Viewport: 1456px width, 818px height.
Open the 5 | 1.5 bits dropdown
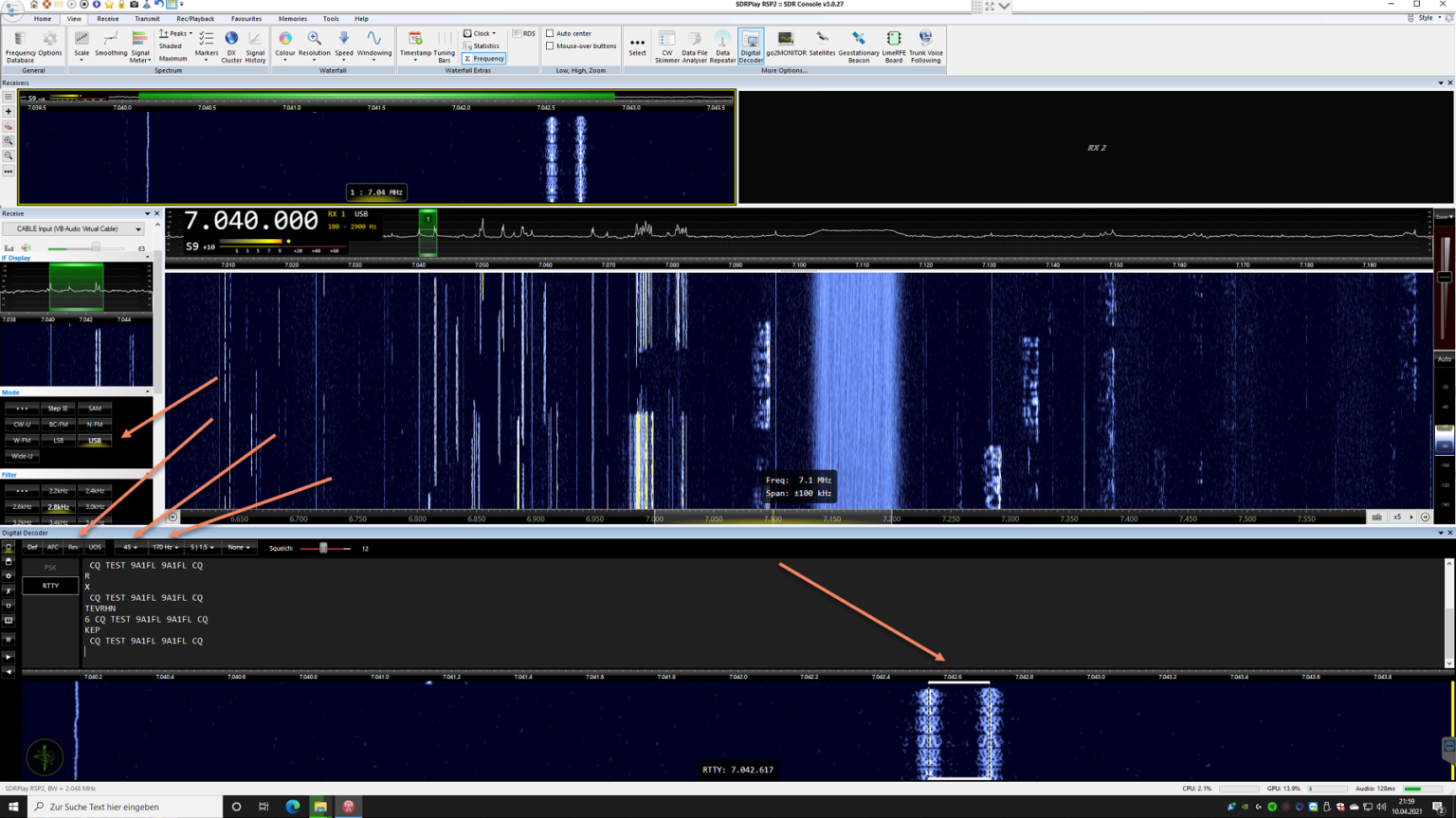(202, 547)
